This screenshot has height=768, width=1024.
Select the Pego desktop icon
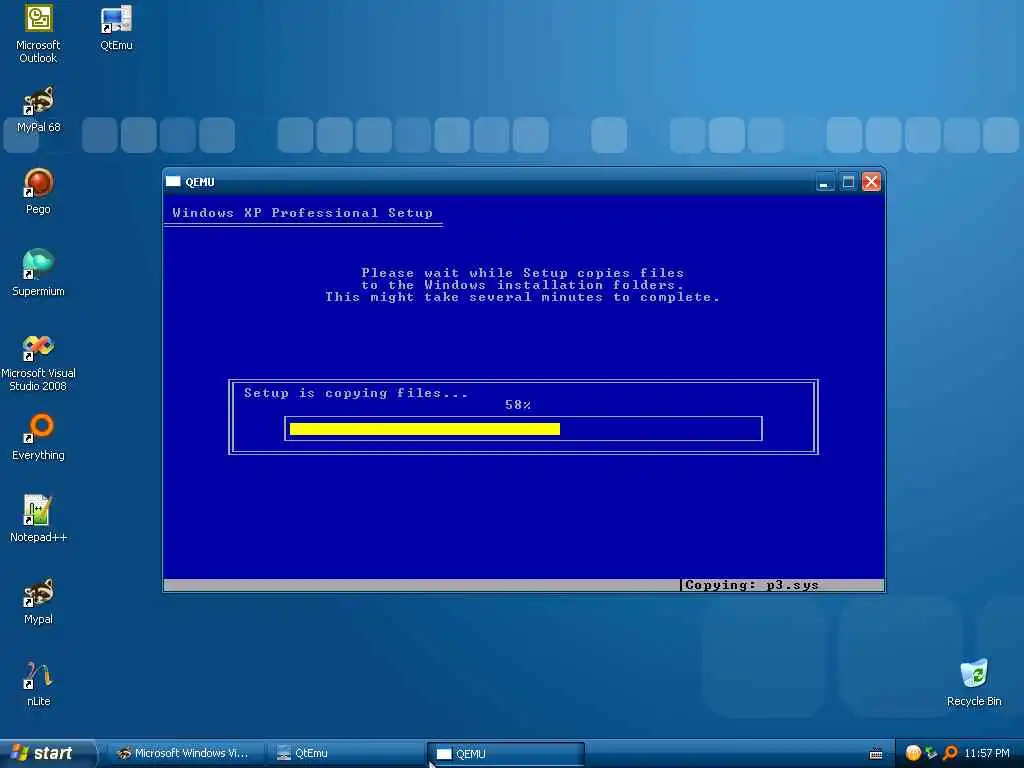pyautogui.click(x=38, y=191)
